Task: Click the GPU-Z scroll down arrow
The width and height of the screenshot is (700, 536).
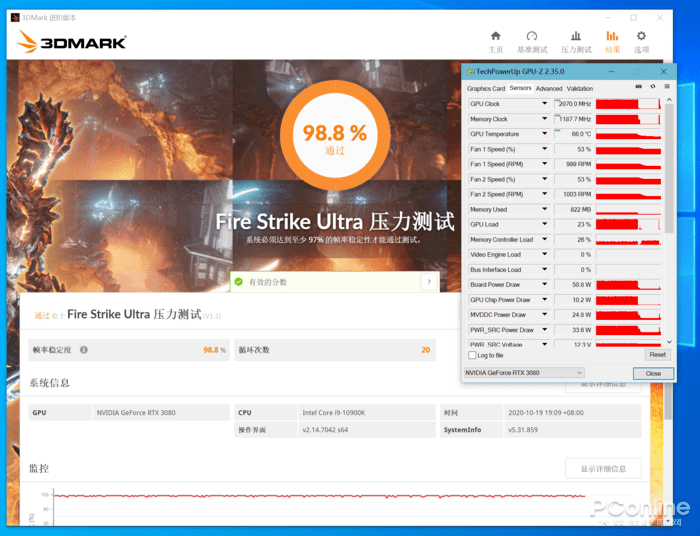Action: (x=669, y=342)
